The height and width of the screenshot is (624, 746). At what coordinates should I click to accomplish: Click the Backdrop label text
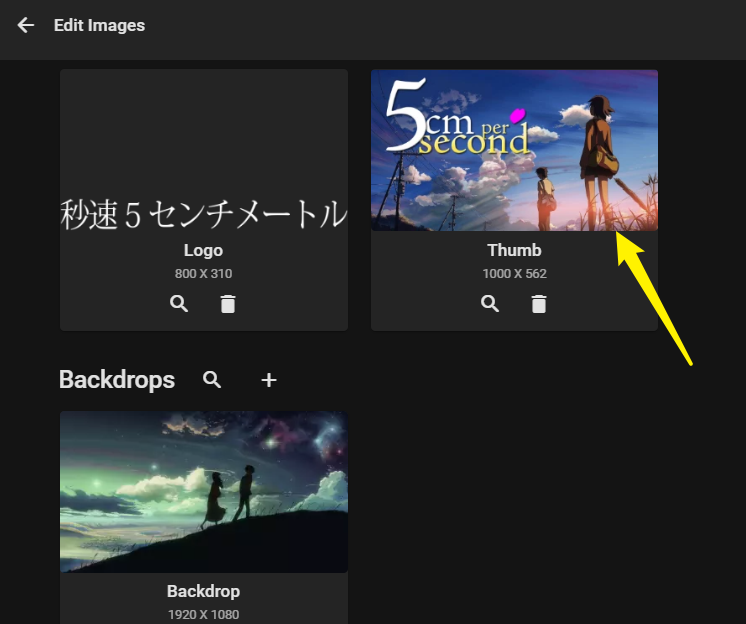[x=203, y=591]
